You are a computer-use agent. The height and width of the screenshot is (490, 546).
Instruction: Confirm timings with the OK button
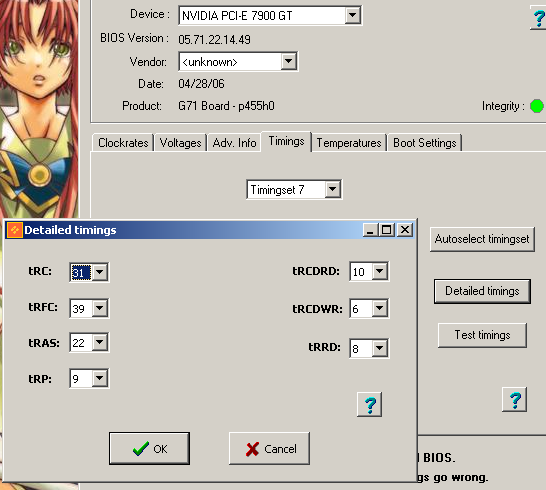[149, 449]
